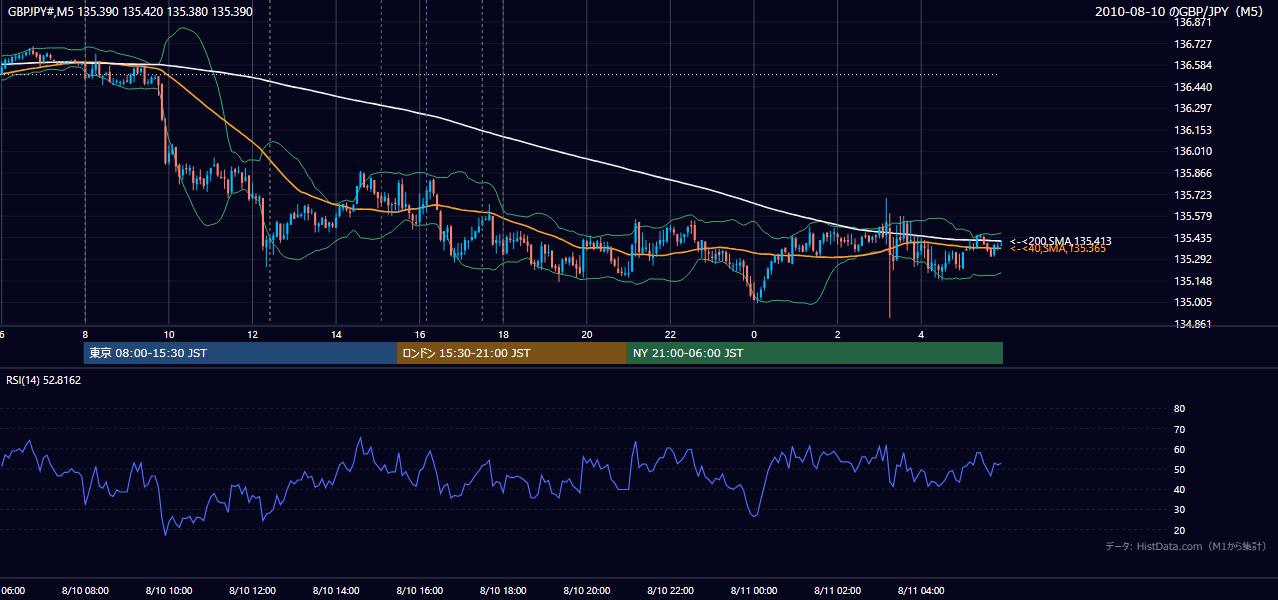Click the 06:00 bottom time label
Image resolution: width=1278 pixels, height=600 pixels.
pos(12,591)
